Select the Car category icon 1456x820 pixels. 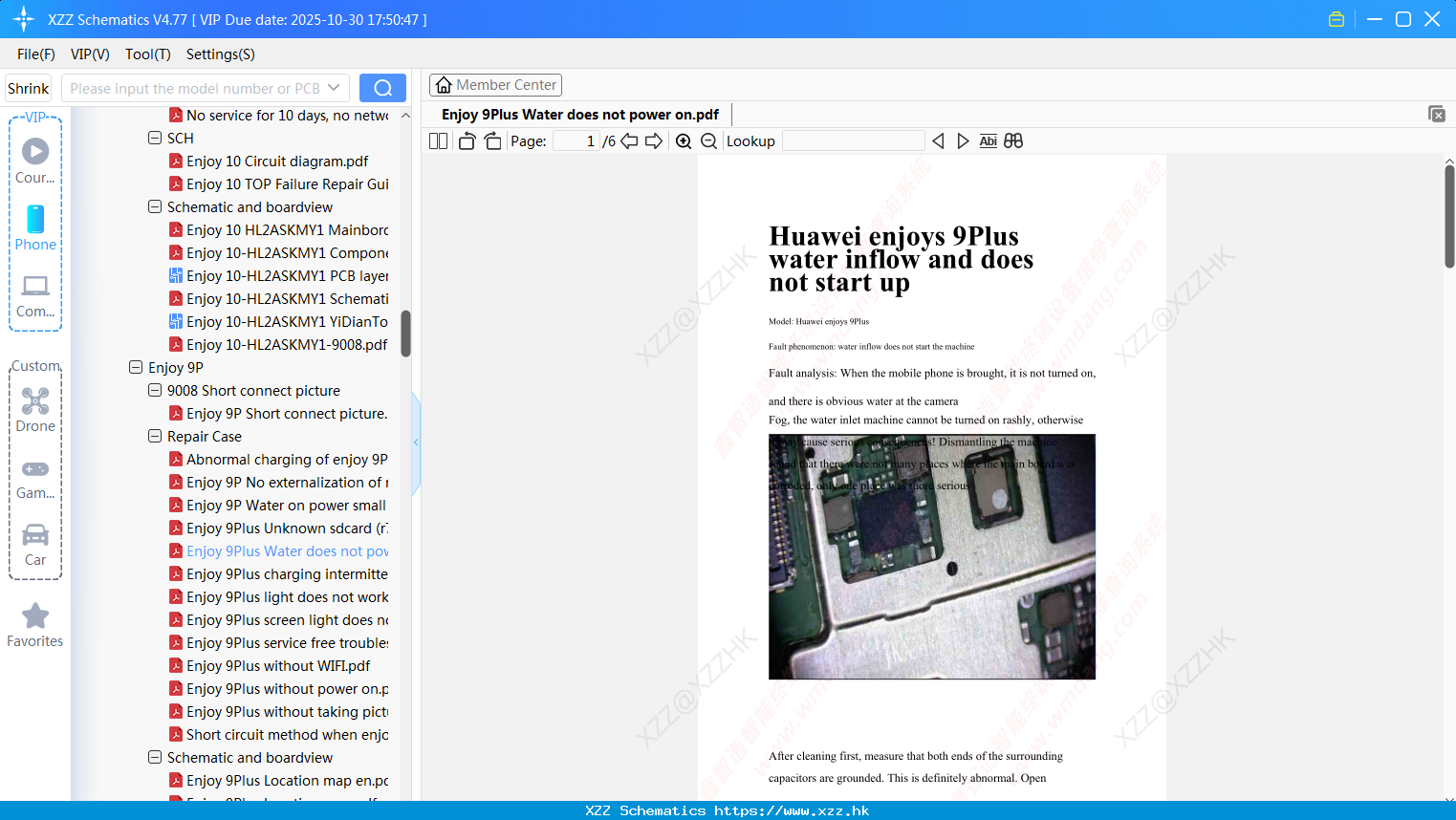pyautogui.click(x=35, y=545)
